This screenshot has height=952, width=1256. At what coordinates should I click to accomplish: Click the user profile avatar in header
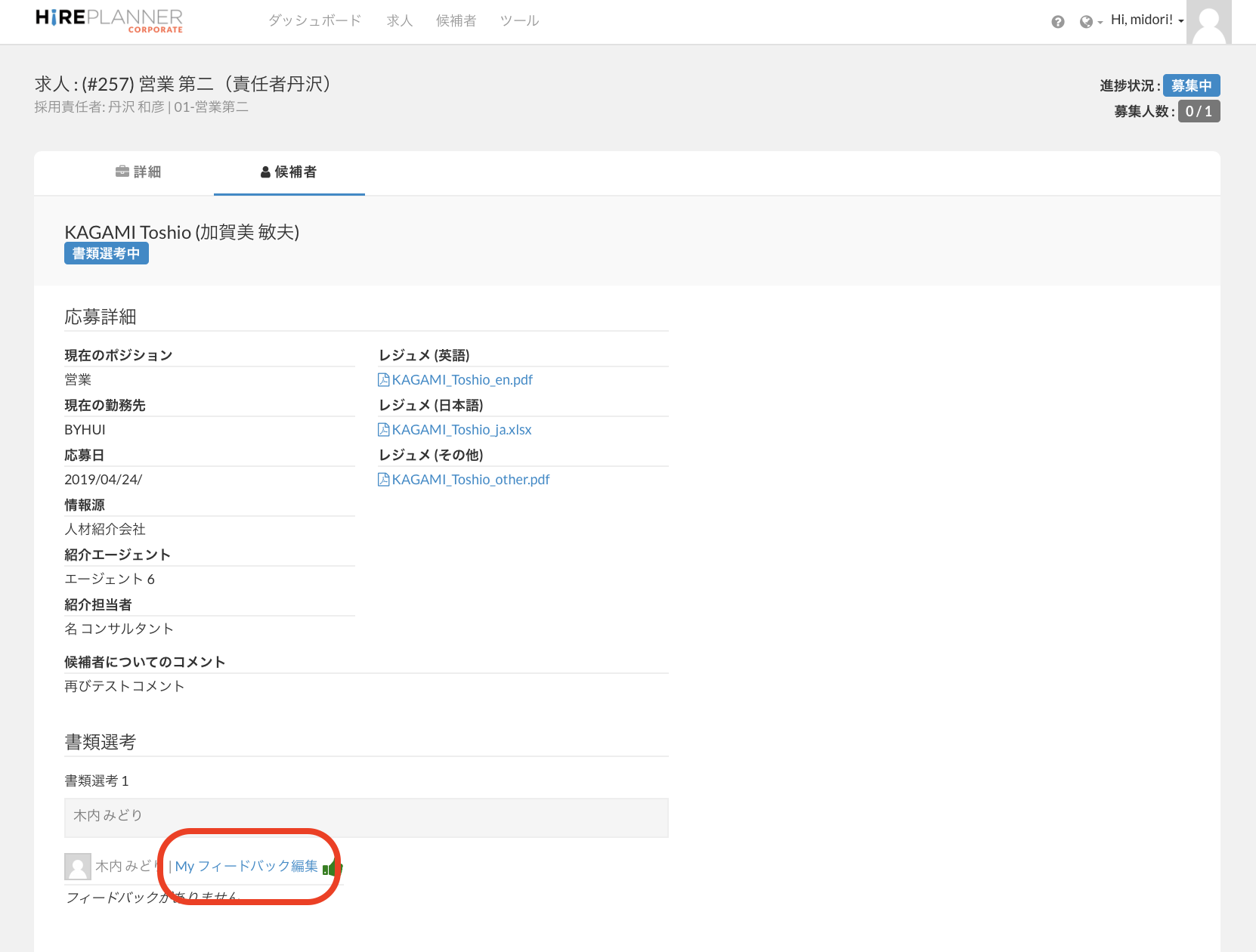point(1208,23)
